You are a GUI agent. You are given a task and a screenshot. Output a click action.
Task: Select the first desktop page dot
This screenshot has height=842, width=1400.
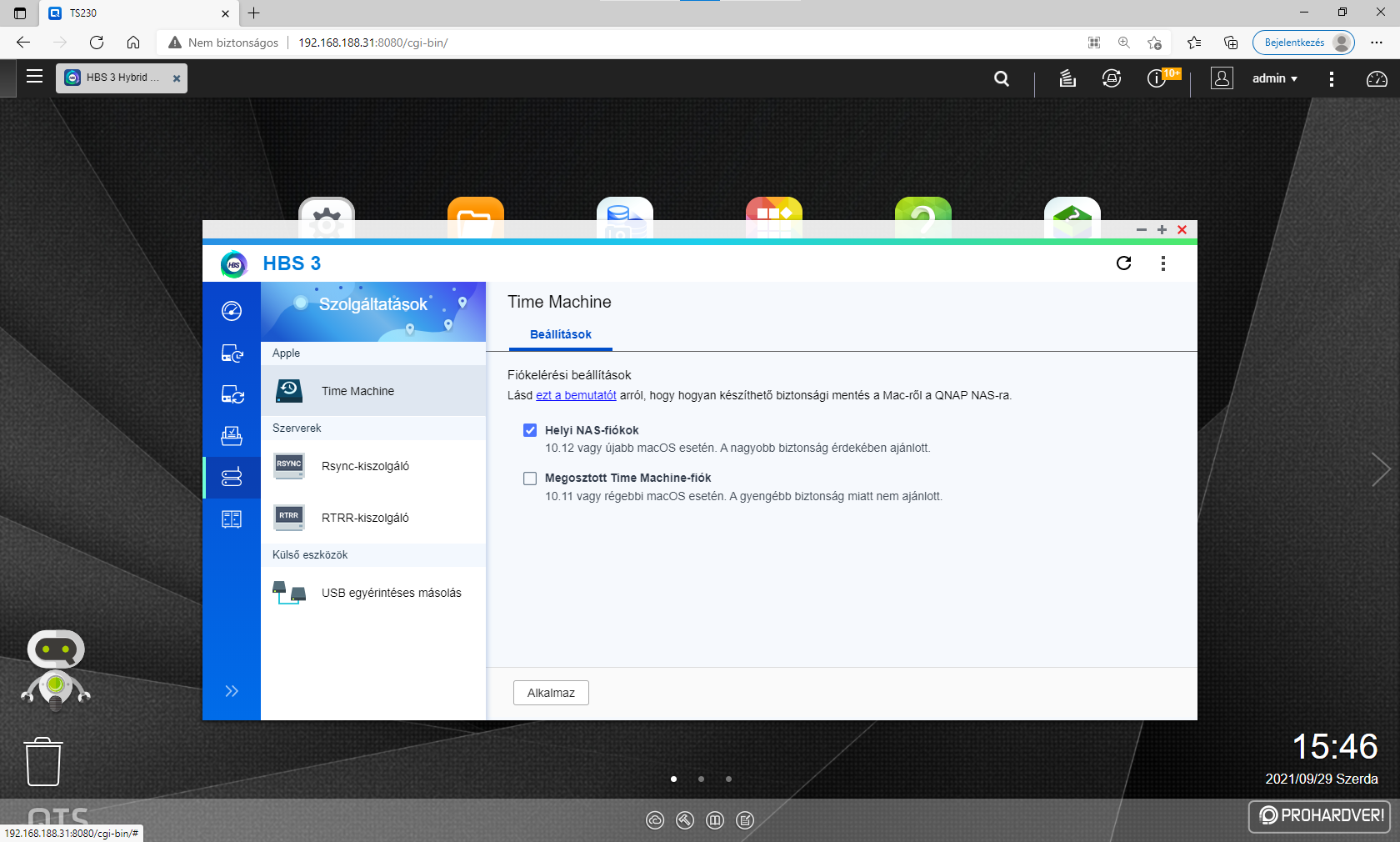pyautogui.click(x=673, y=779)
